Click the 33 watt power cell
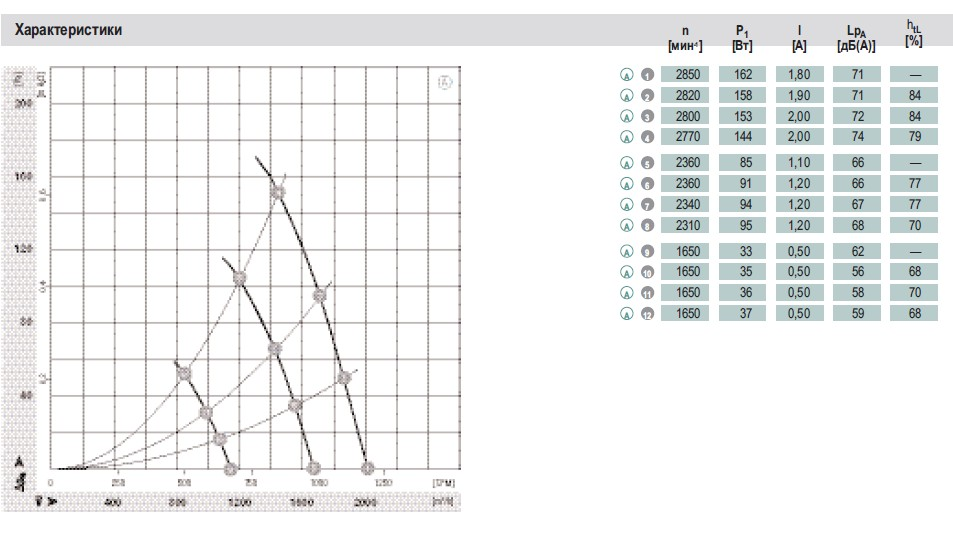The width and height of the screenshot is (953, 534). [742, 252]
